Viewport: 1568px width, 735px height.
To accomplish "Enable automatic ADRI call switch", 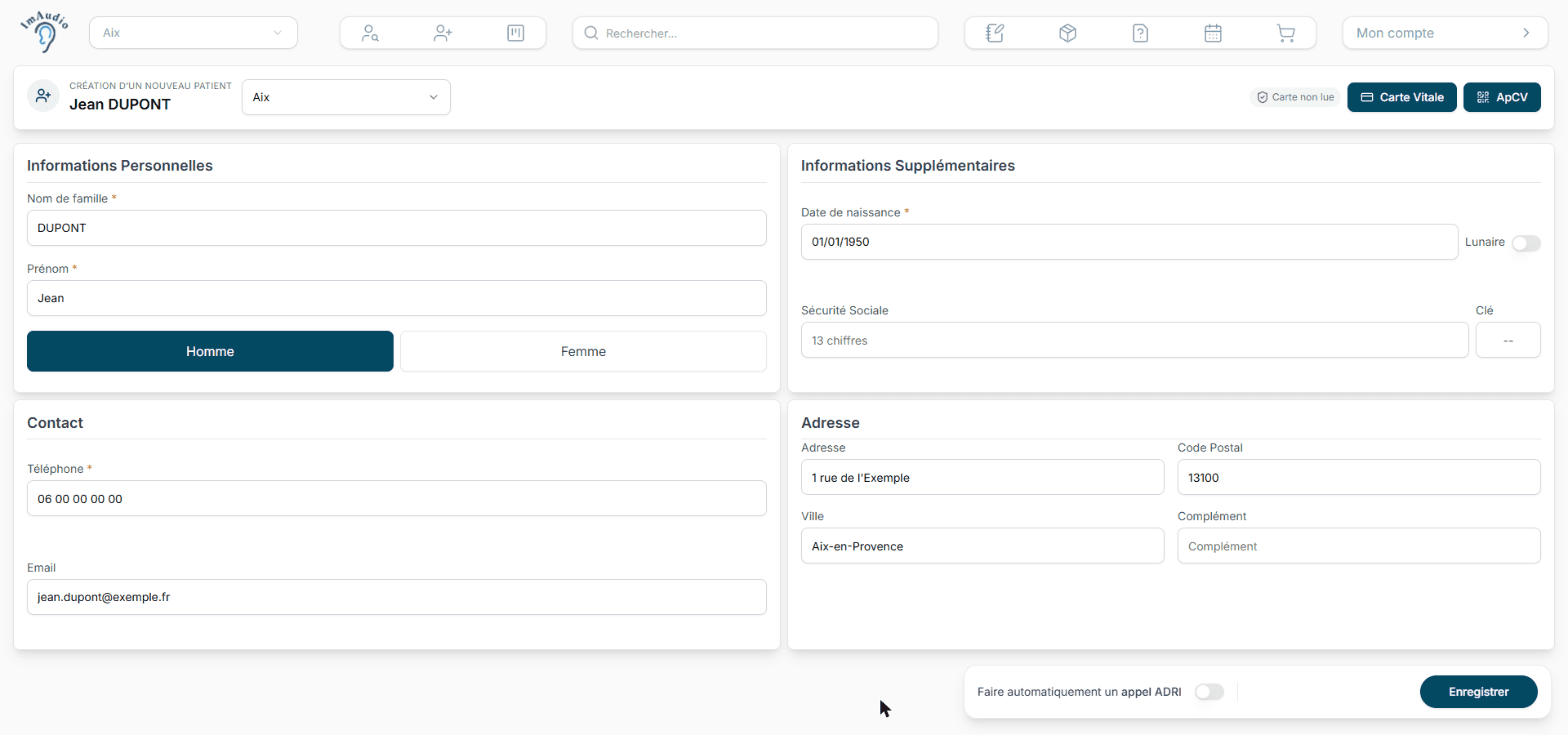I will click(x=1209, y=692).
